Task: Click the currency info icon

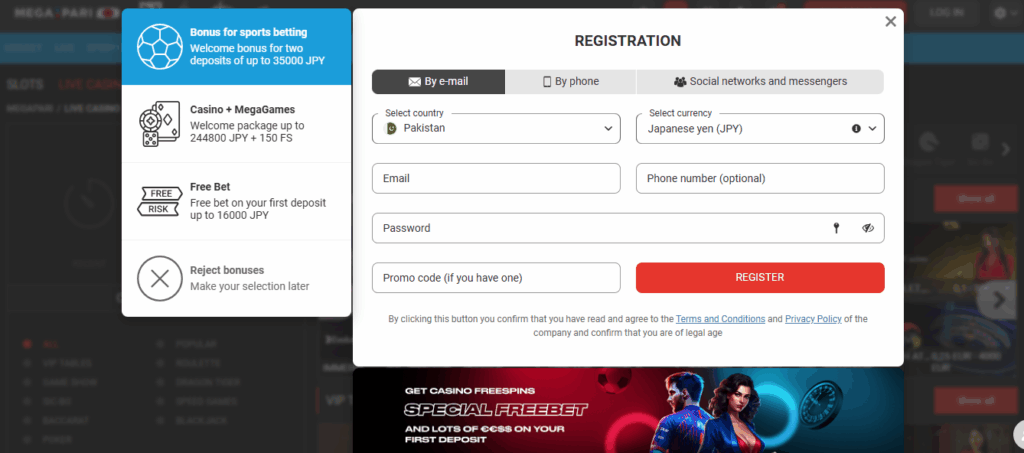Action: pyautogui.click(x=856, y=129)
